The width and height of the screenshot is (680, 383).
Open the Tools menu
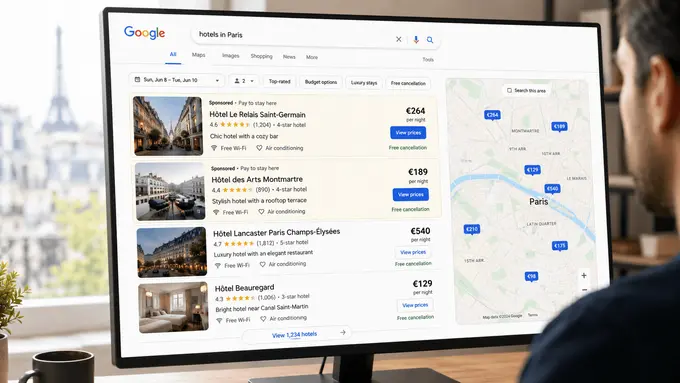tap(428, 59)
